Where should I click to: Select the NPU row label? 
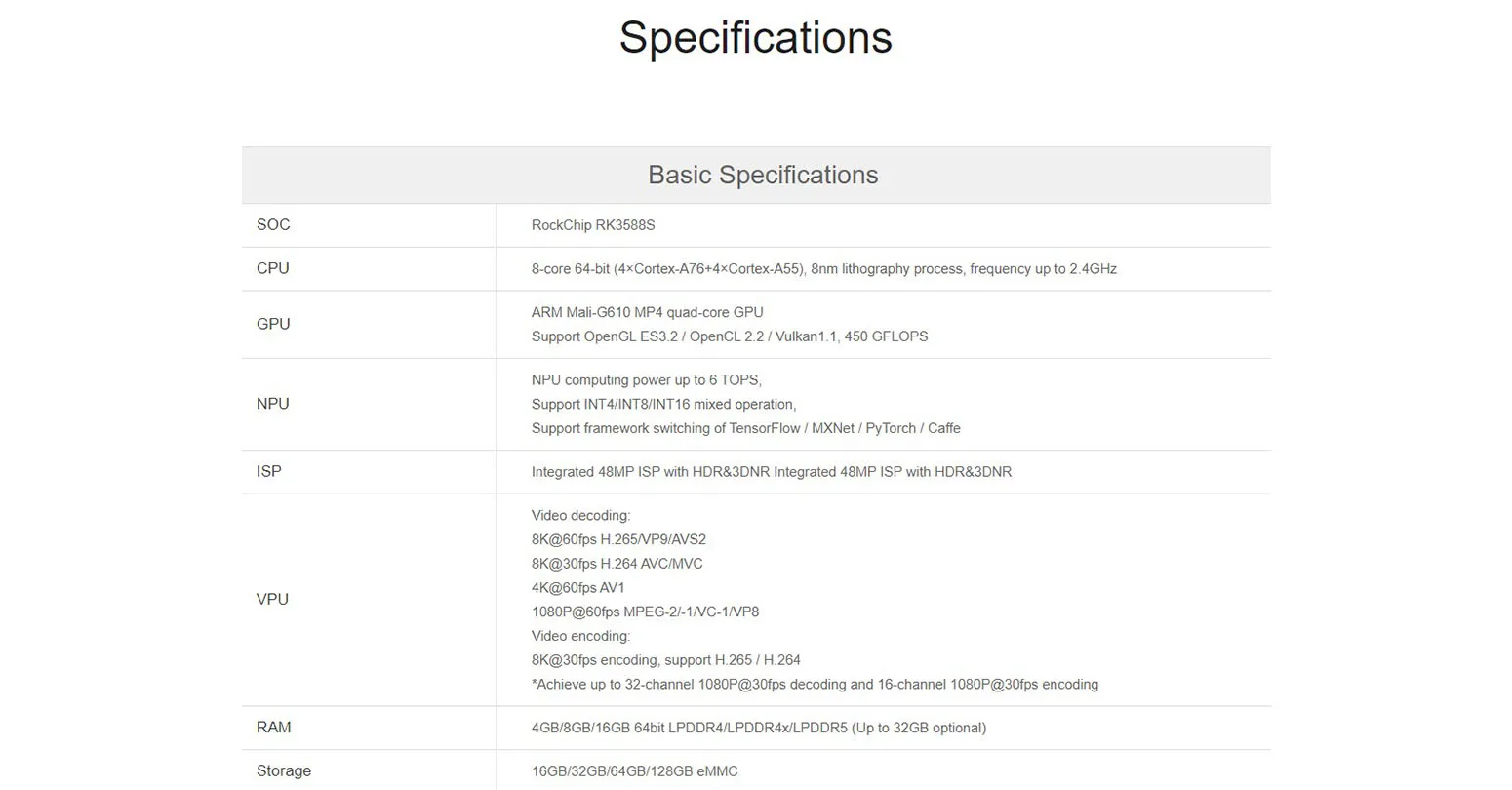tap(273, 404)
